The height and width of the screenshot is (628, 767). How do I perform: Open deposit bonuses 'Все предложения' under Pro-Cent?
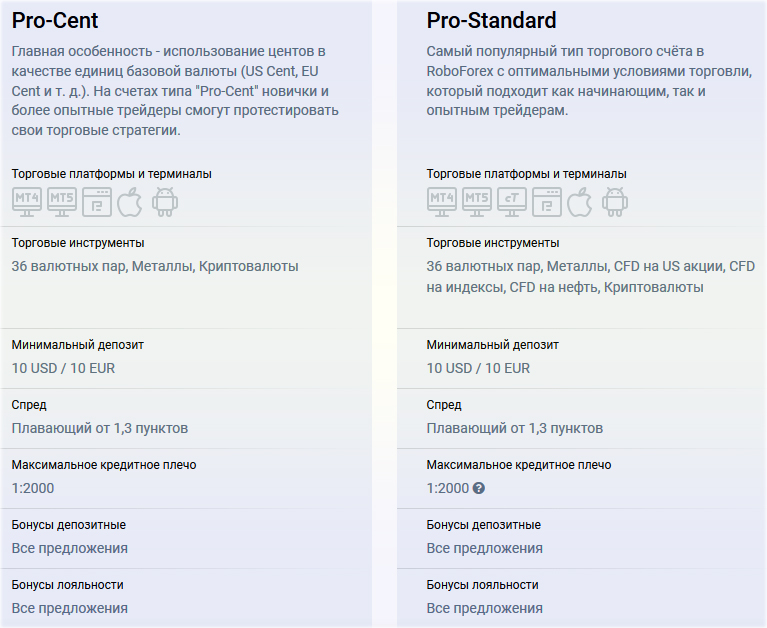click(70, 548)
